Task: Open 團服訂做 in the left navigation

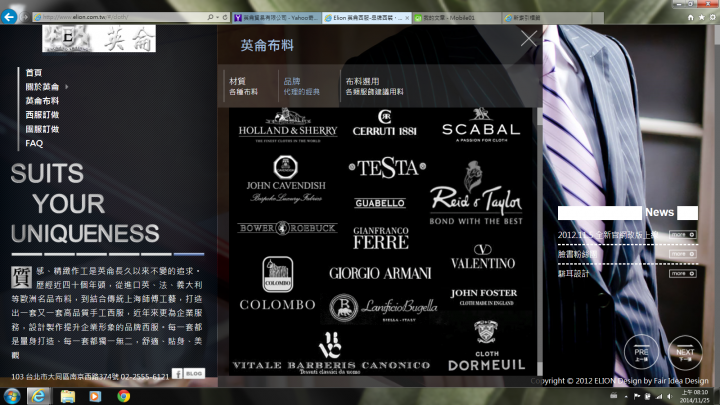Action: 42,129
